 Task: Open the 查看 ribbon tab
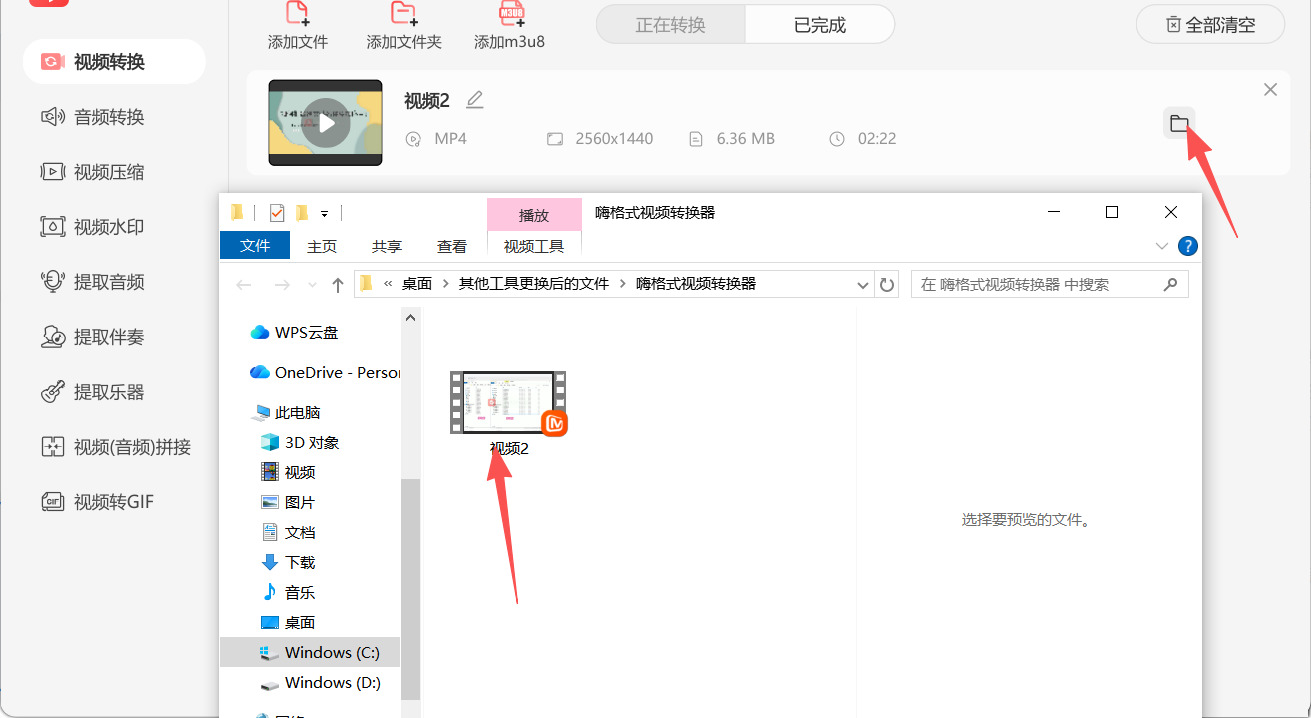(x=452, y=246)
